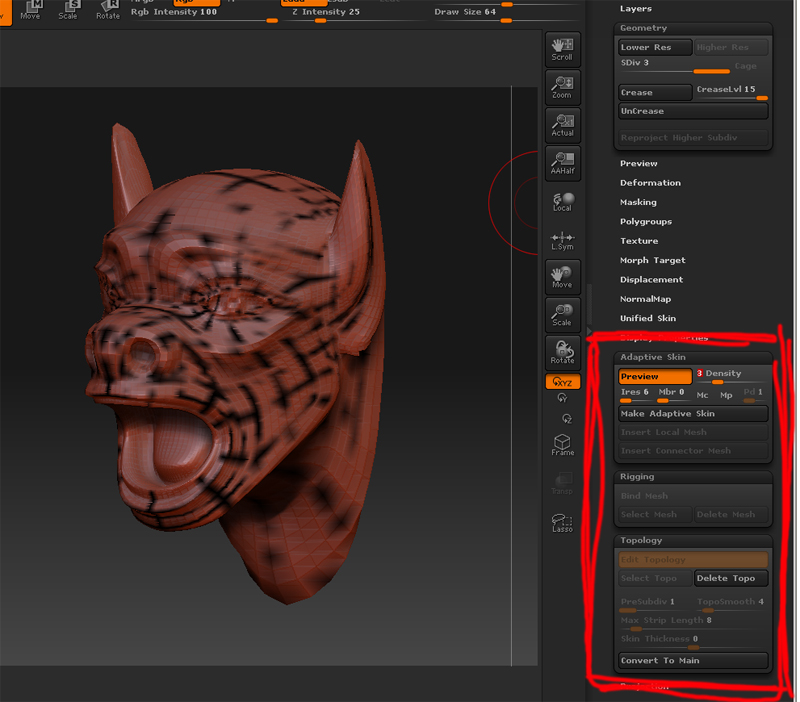Toggle L.Sym local symmetry

tap(562, 239)
